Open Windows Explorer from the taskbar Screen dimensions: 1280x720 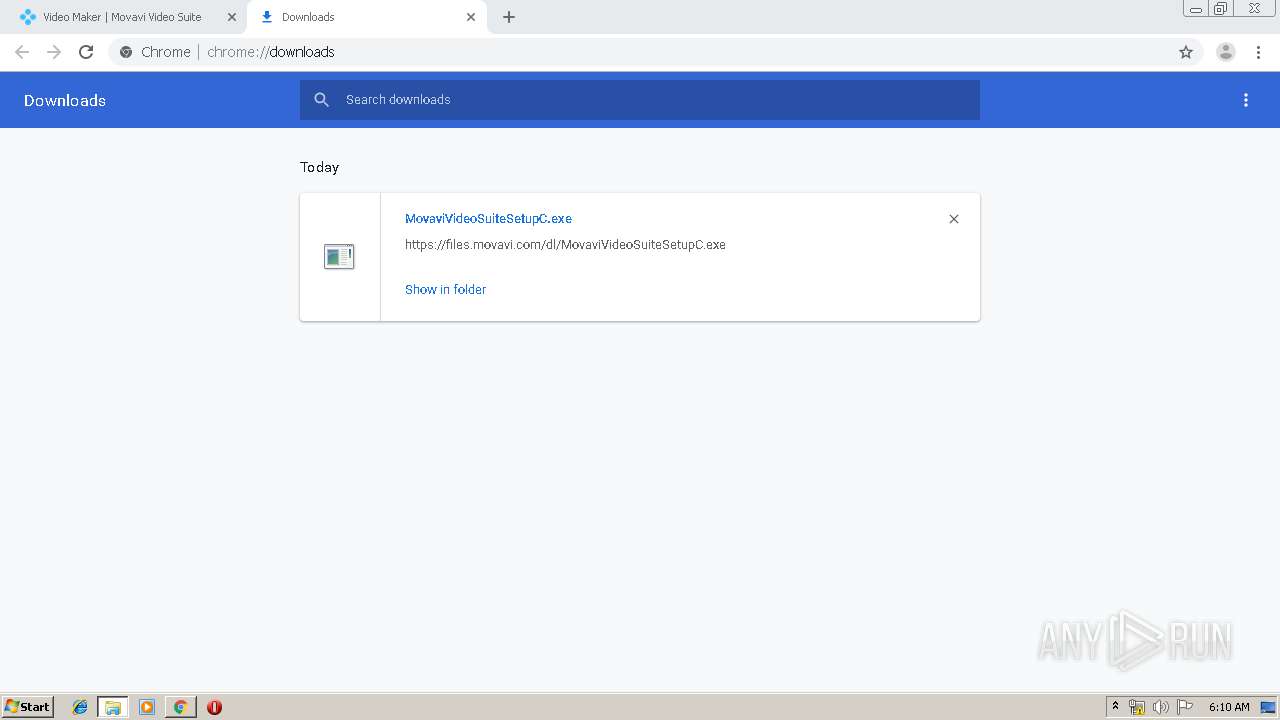click(x=113, y=707)
